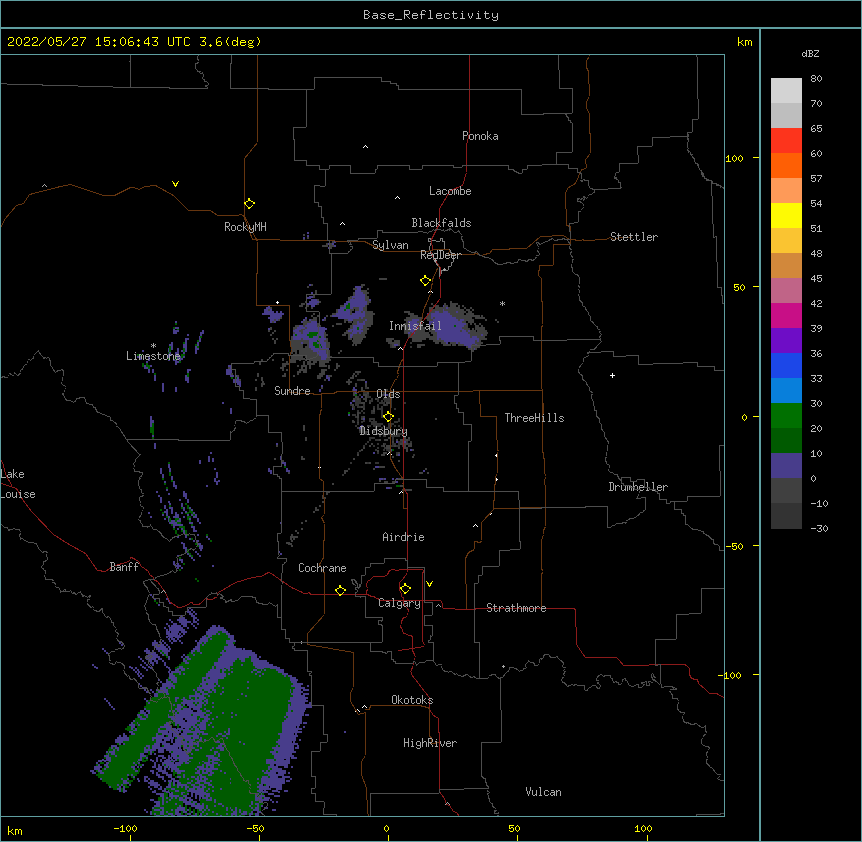This screenshot has height=842, width=862.
Task: Select the yellow V marker east of Calgary
Action: (x=429, y=584)
